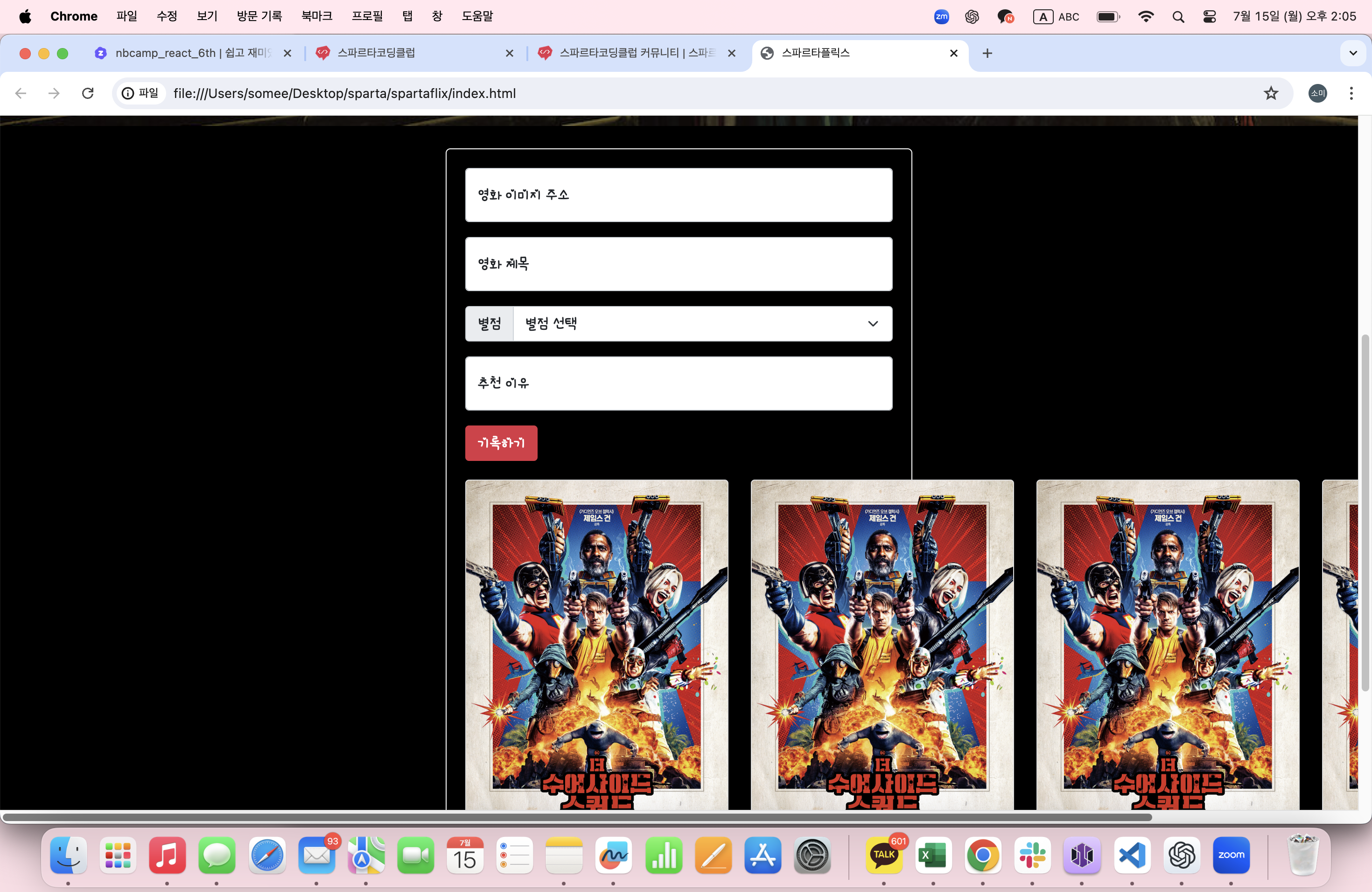Open the 수정 menu
This screenshot has width=1372, height=892.
click(x=167, y=16)
